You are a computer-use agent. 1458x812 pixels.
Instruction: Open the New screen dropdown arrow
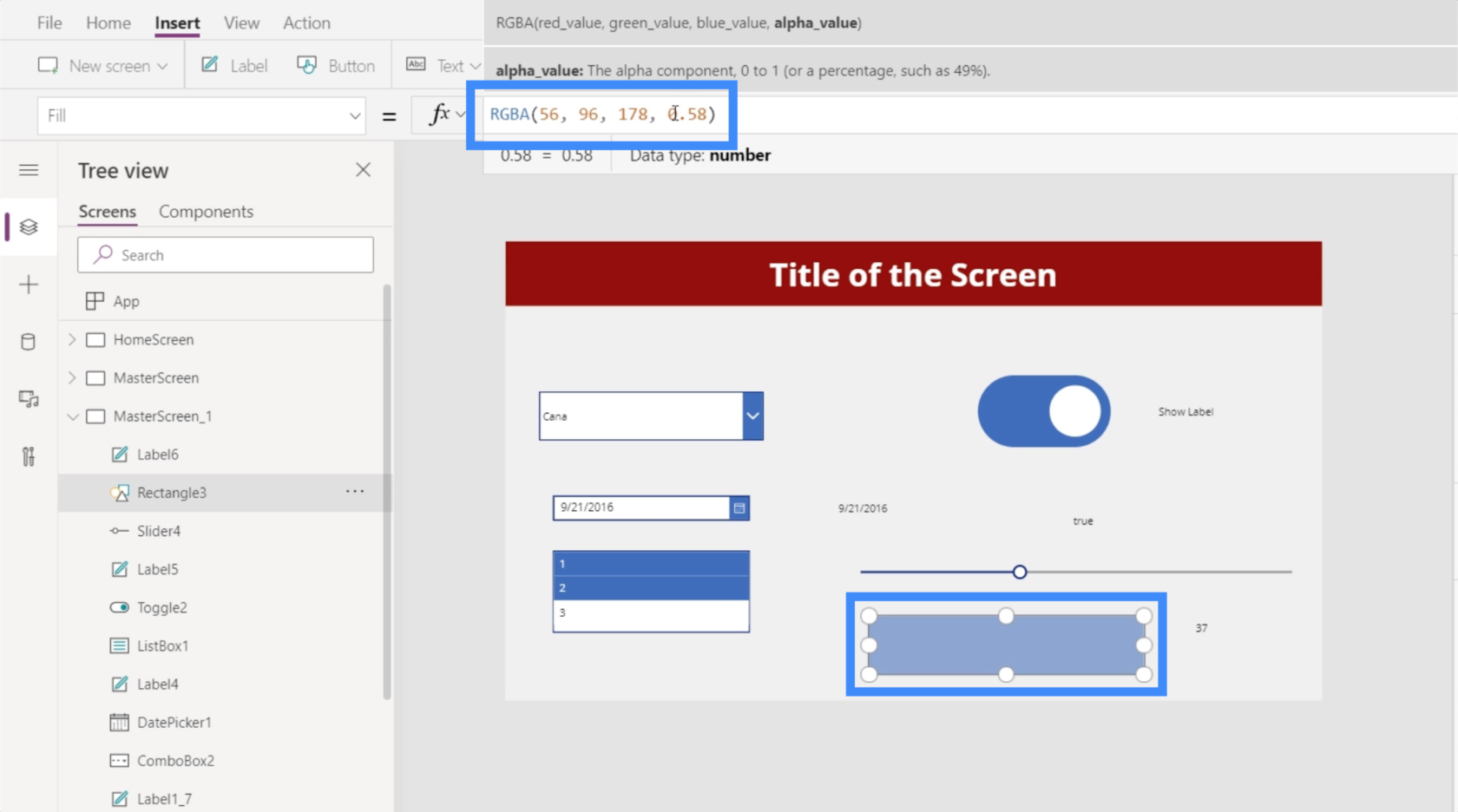tap(162, 66)
